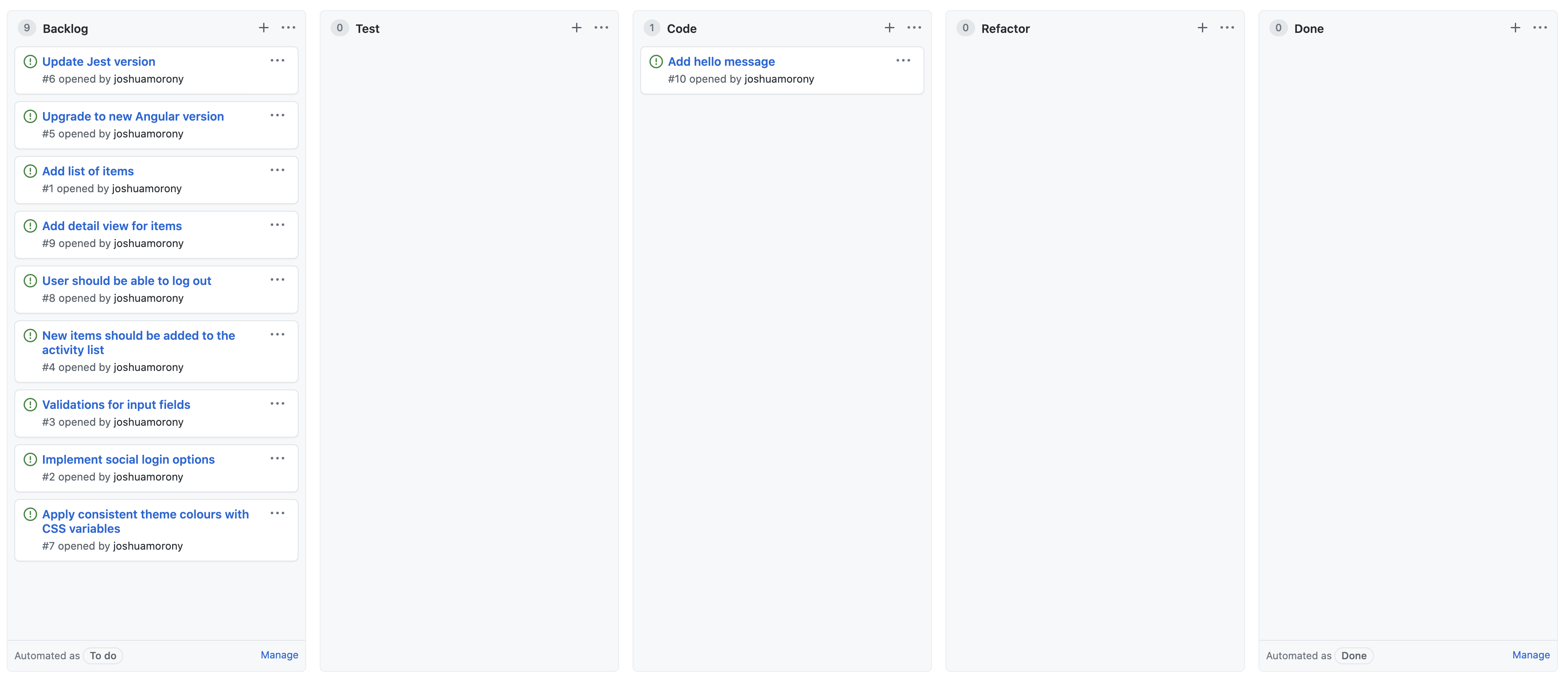The height and width of the screenshot is (682, 1568).
Task: Add a card to the Refactor column
Action: 1202,28
